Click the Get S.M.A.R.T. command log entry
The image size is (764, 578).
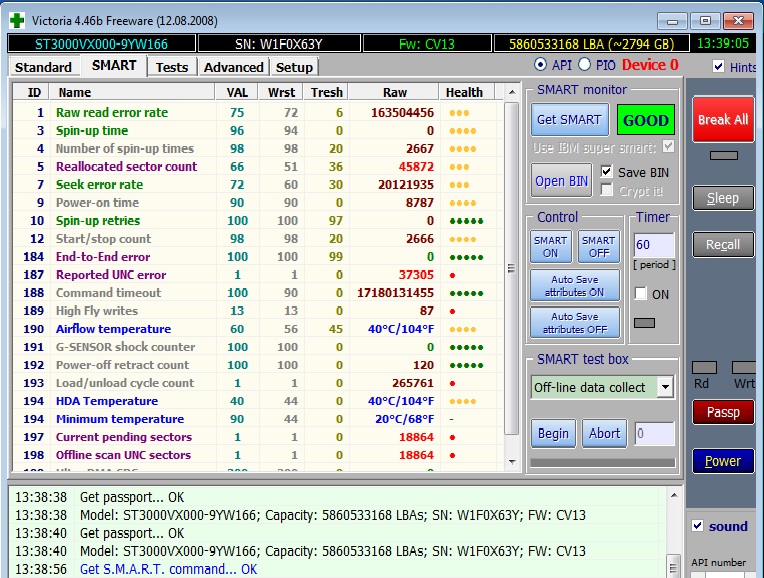pos(169,569)
